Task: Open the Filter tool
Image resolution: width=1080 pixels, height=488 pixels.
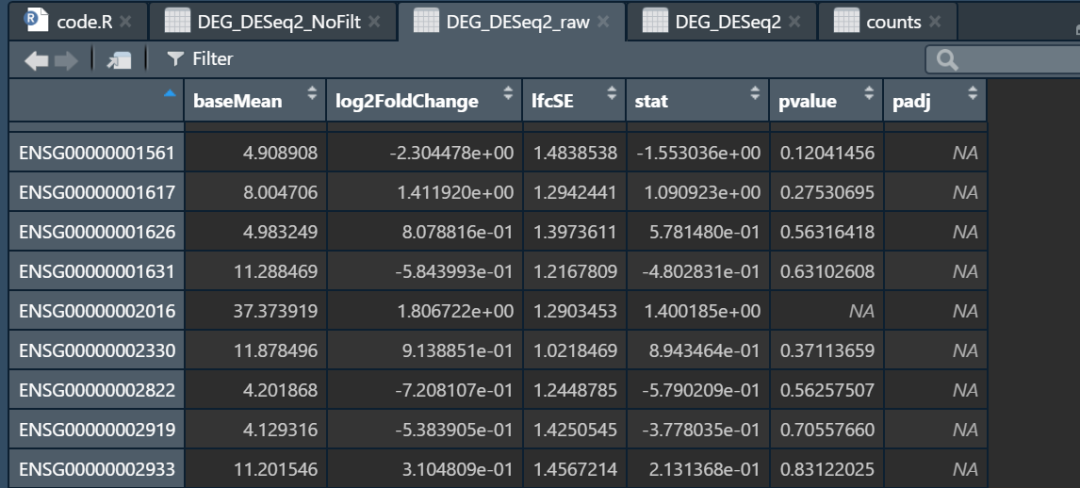Action: tap(200, 59)
